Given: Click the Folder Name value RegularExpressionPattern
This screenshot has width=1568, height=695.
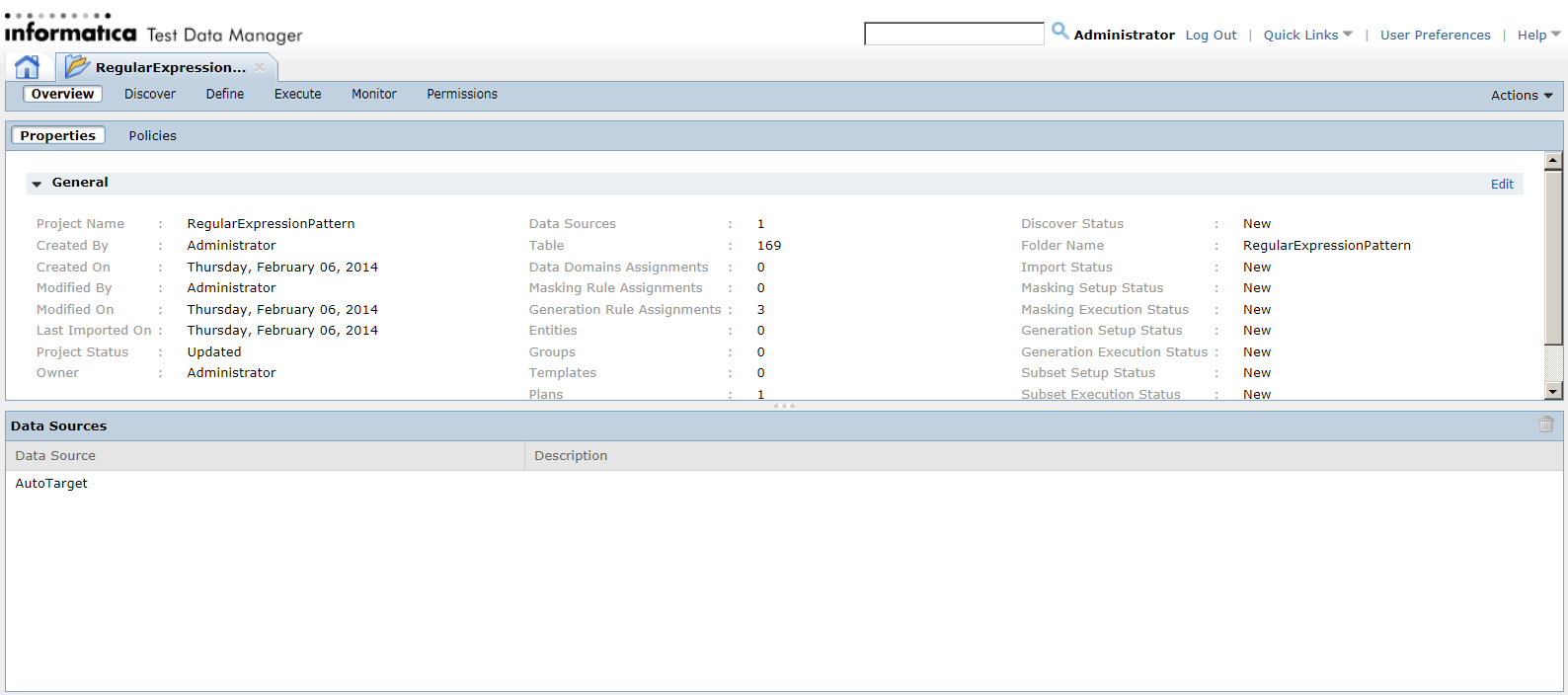Looking at the screenshot, I should (x=1326, y=246).
